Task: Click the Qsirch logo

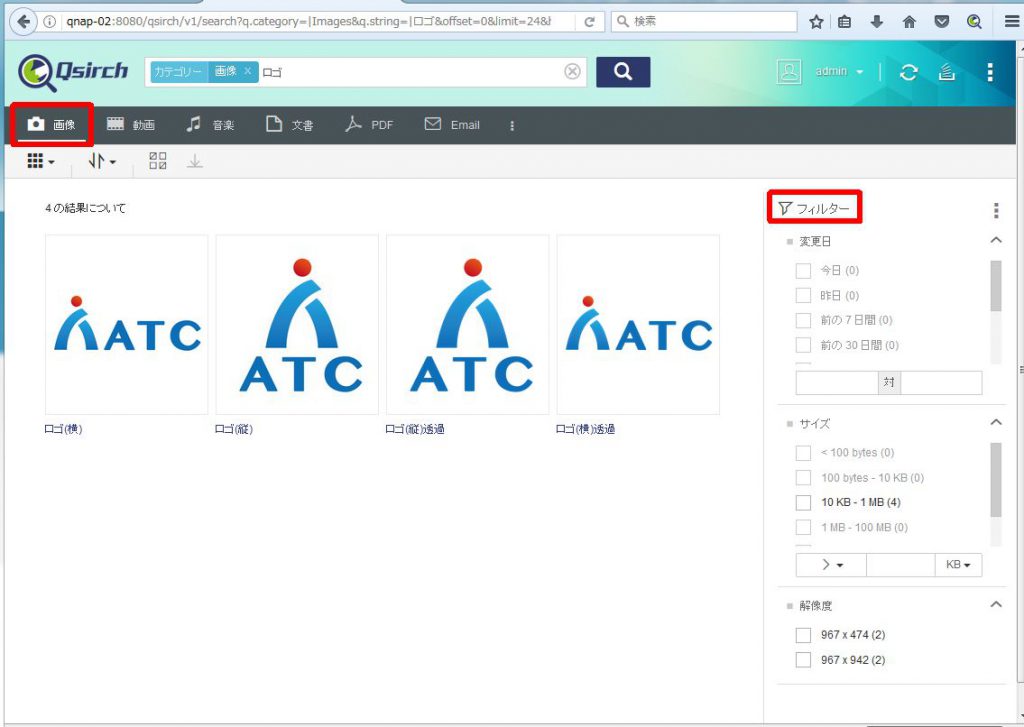Action: click(72, 72)
